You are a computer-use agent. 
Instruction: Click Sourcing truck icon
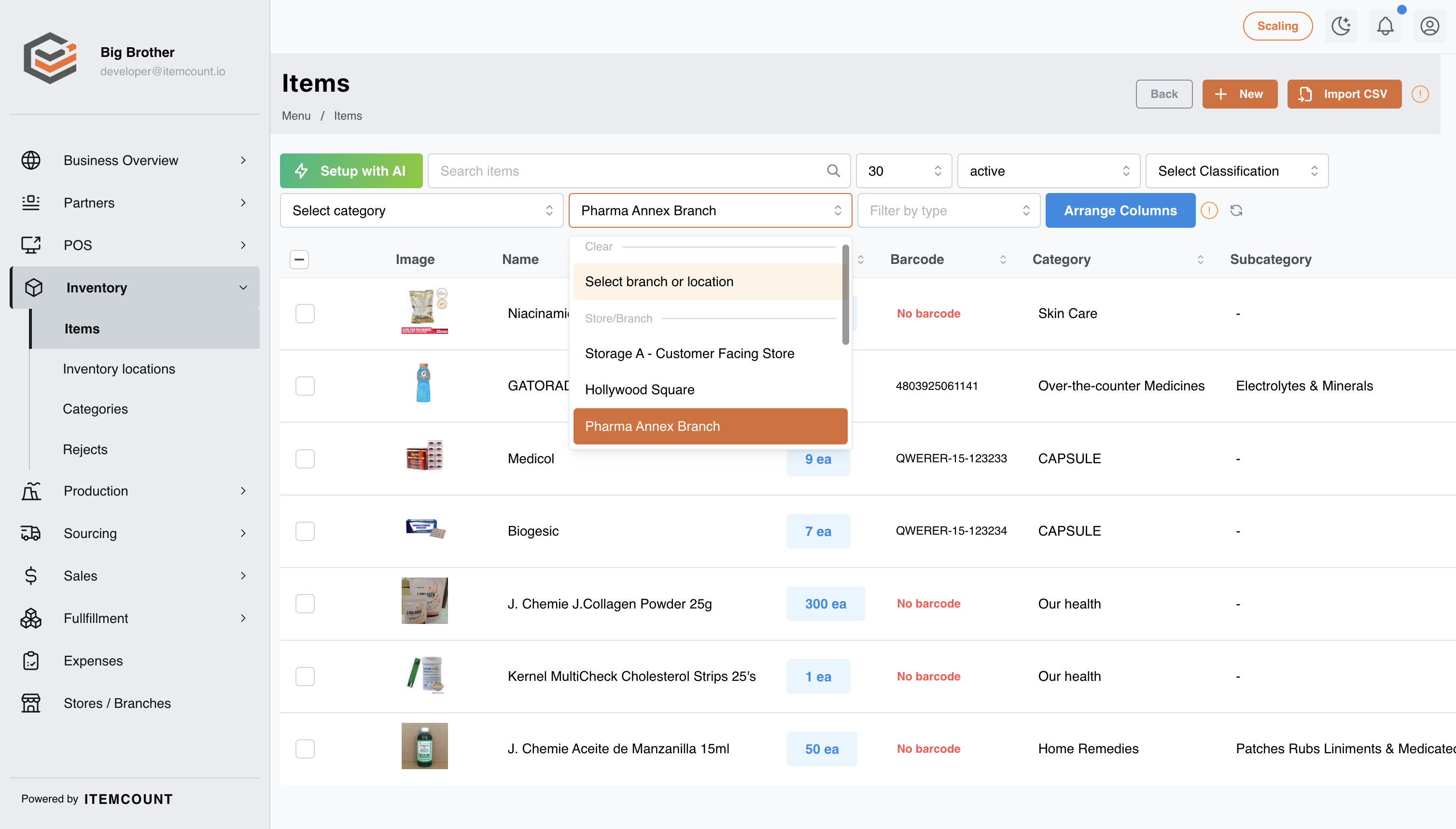pyautogui.click(x=31, y=533)
